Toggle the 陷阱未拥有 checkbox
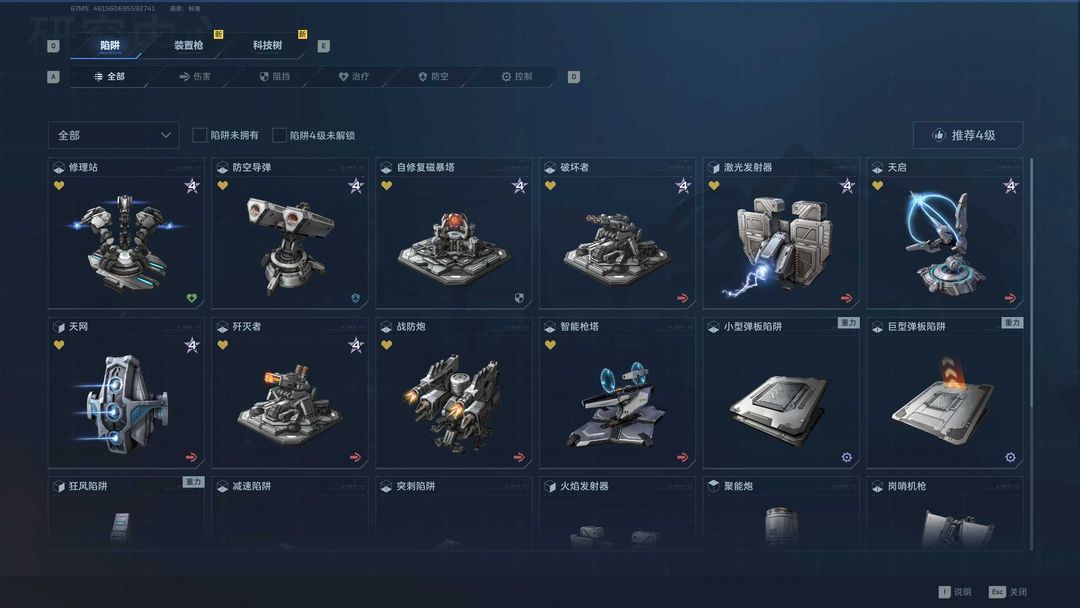 tap(200, 135)
